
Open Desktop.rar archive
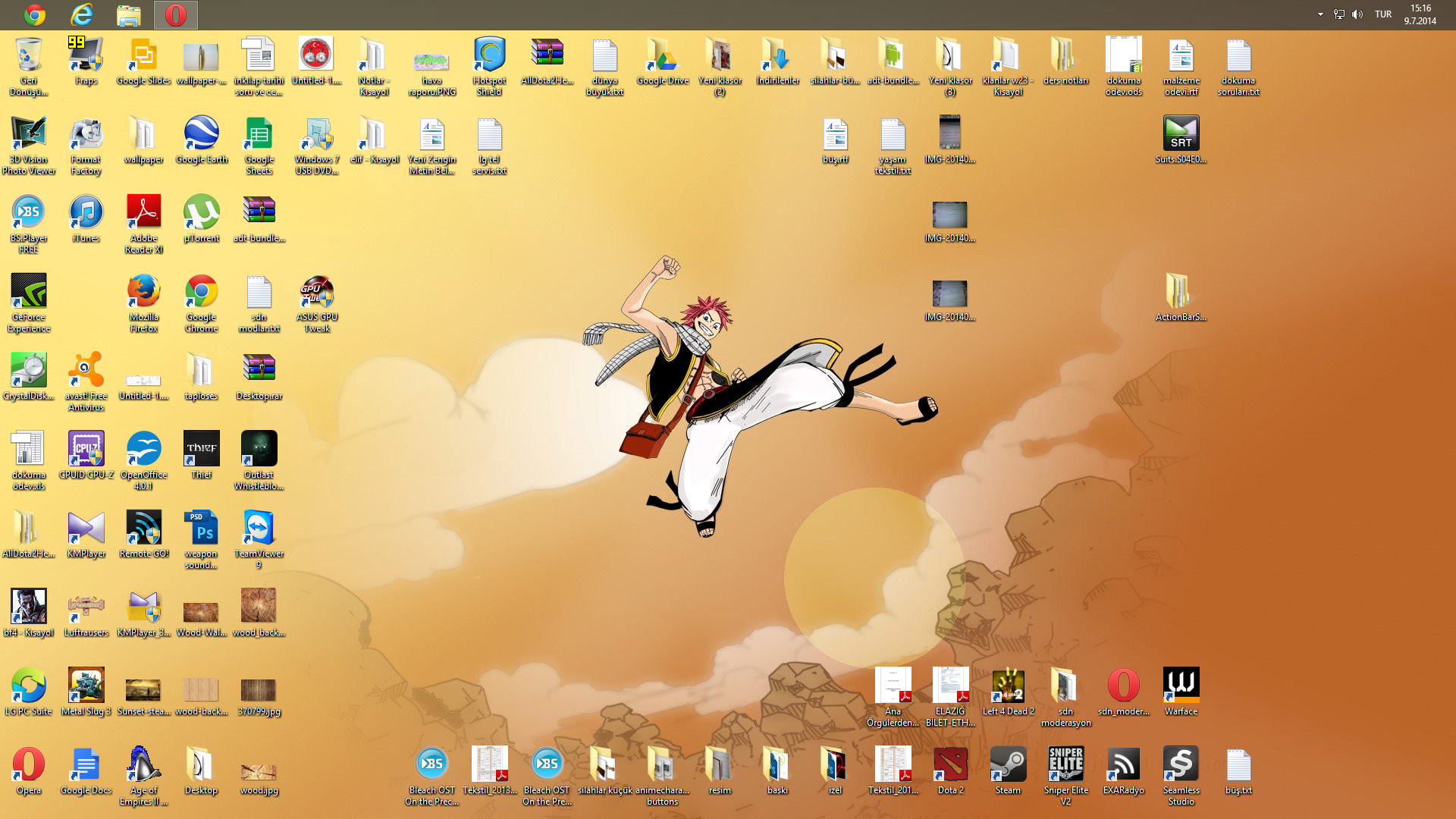click(259, 377)
